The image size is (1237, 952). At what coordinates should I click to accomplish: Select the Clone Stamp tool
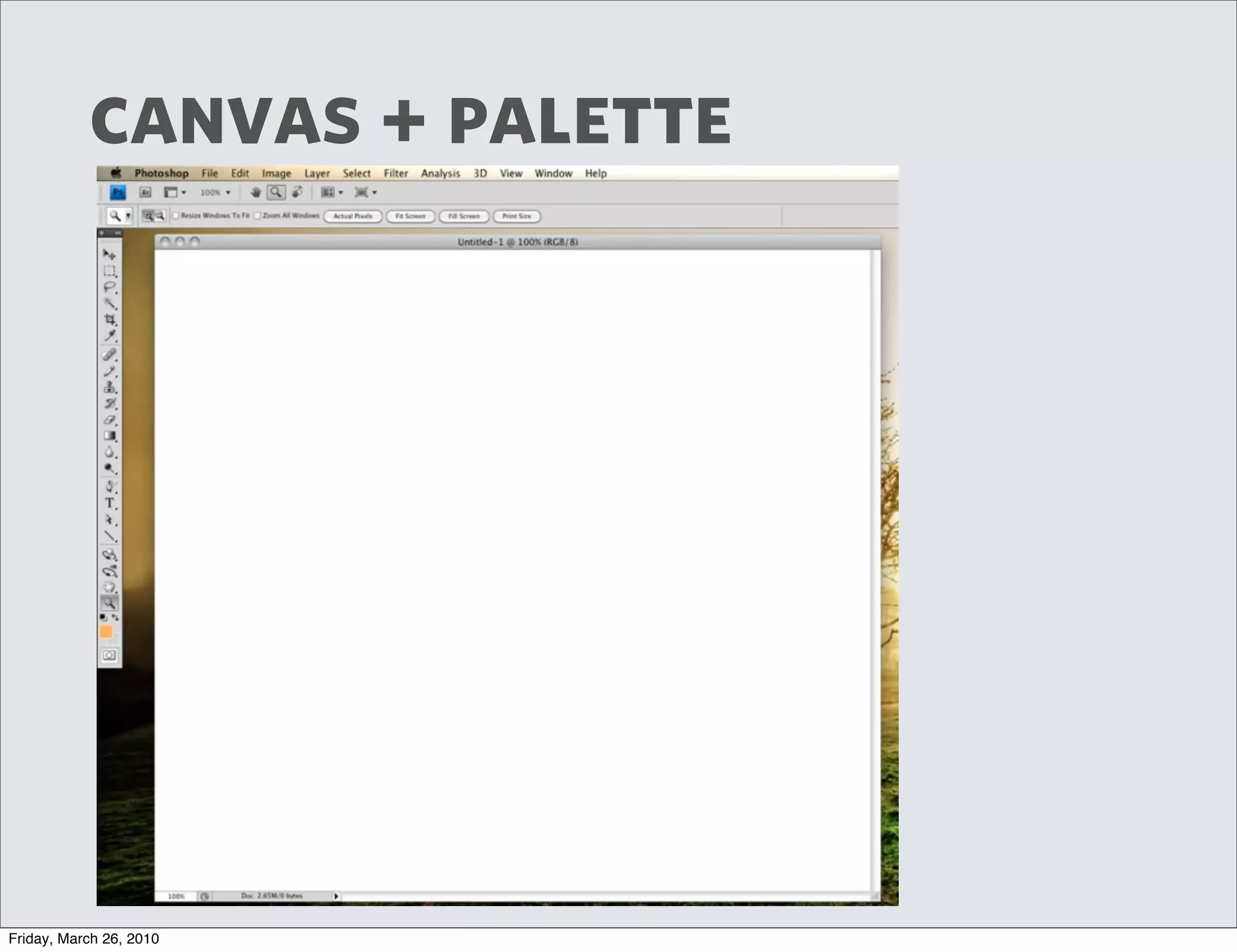pyautogui.click(x=109, y=388)
